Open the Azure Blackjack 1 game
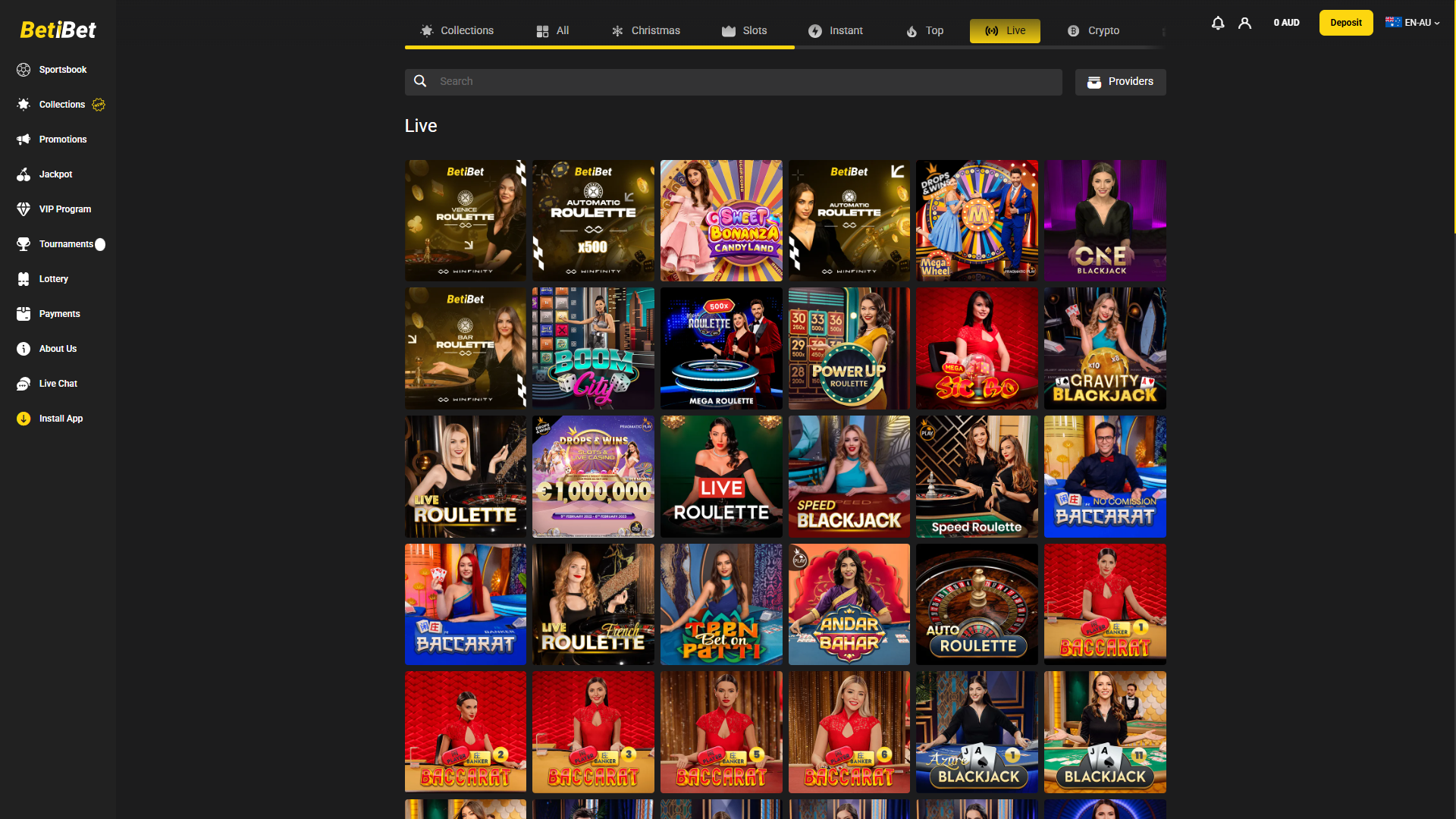Screen dimensions: 1456x819 coord(977,732)
